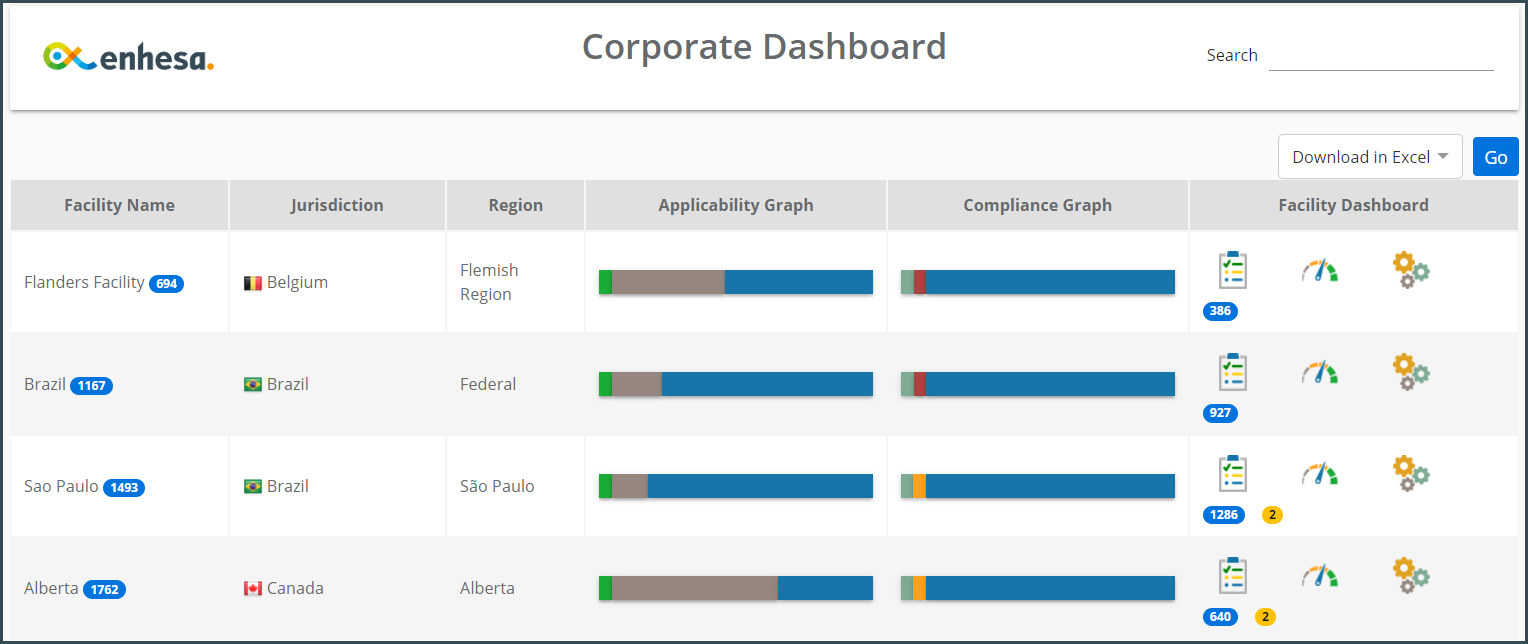Open the Flanders Facility name link
This screenshot has height=644, width=1528.
pos(84,282)
